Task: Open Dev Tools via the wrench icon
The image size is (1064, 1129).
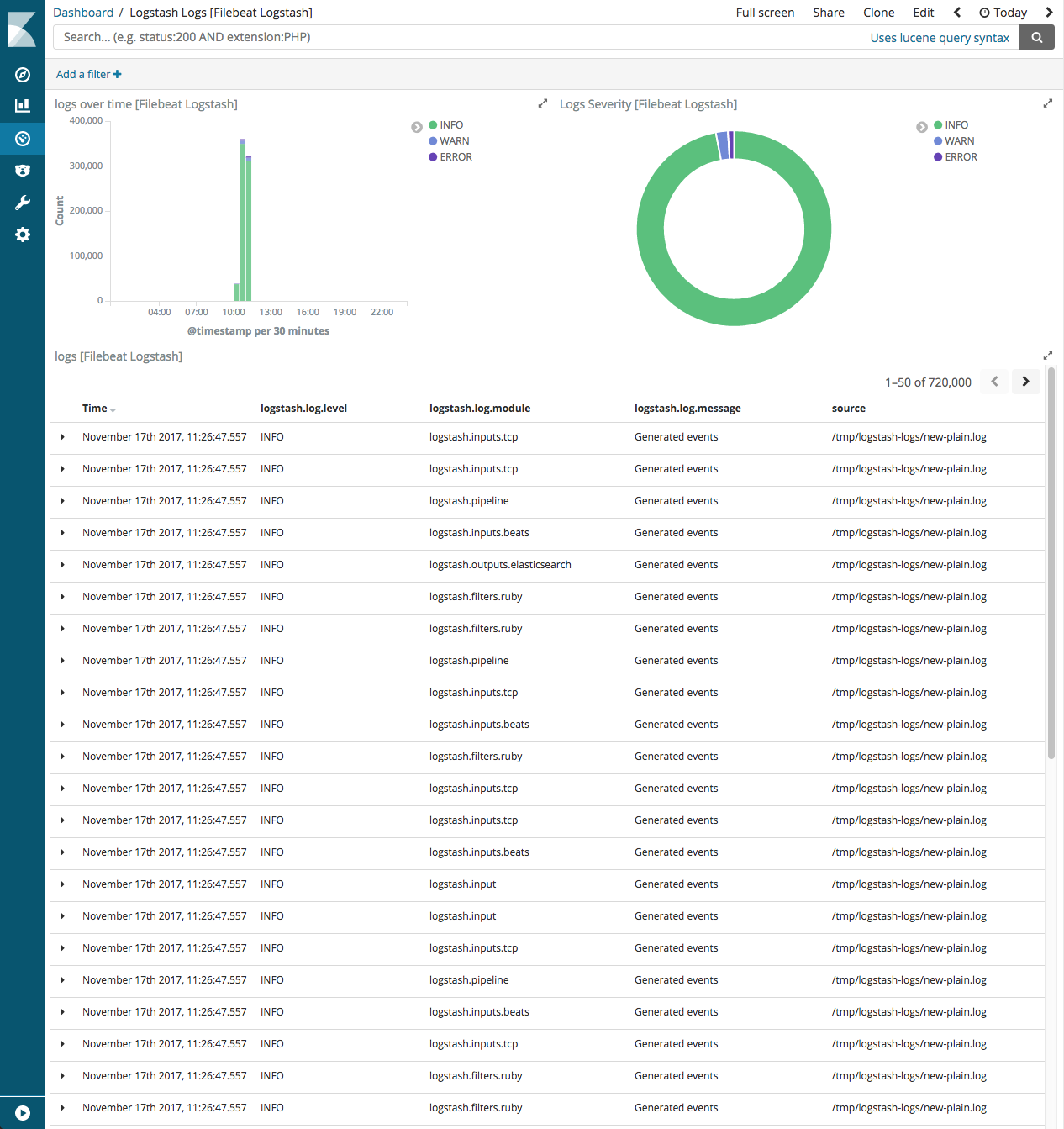Action: 22,202
